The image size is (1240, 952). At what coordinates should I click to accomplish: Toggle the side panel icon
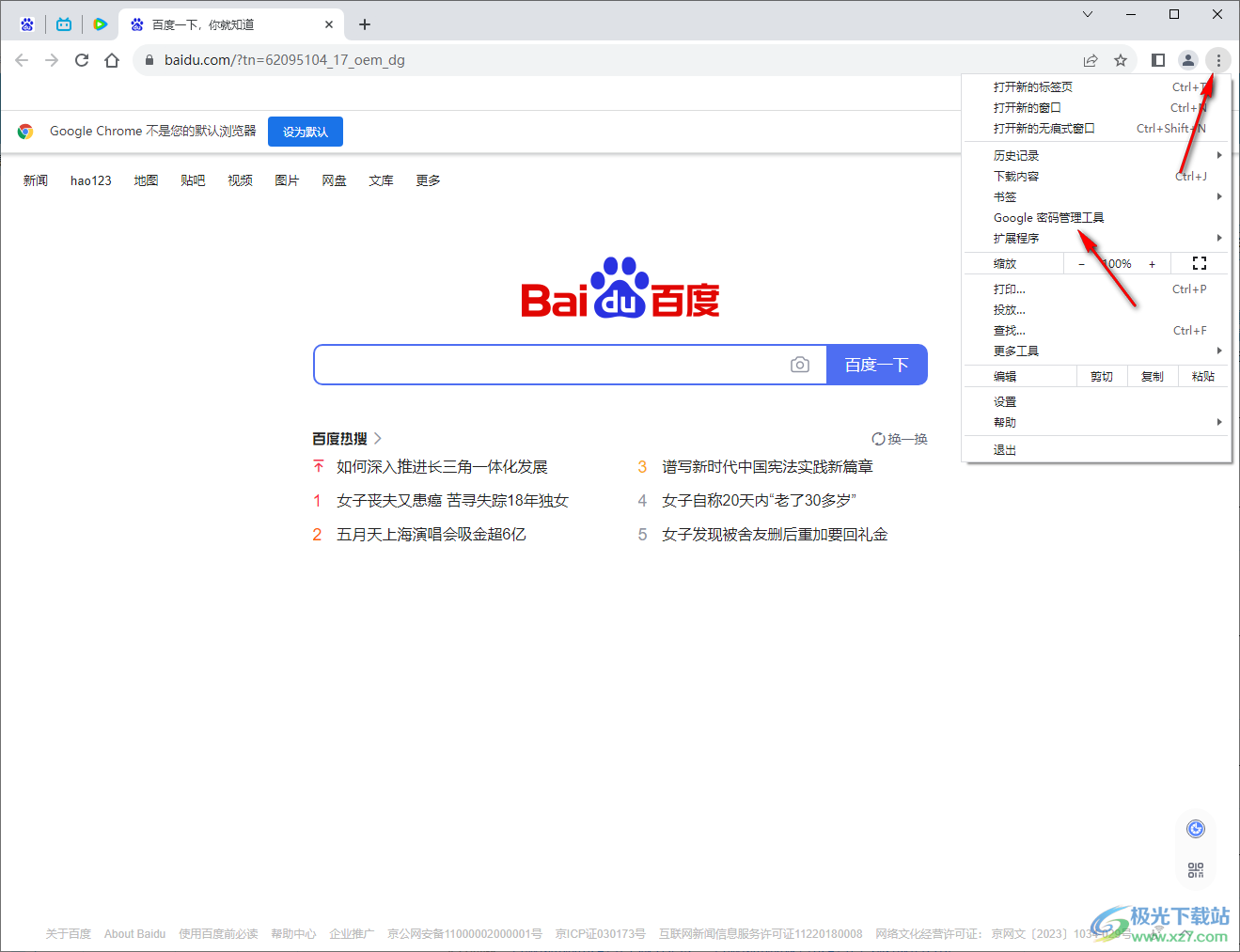click(x=1158, y=60)
